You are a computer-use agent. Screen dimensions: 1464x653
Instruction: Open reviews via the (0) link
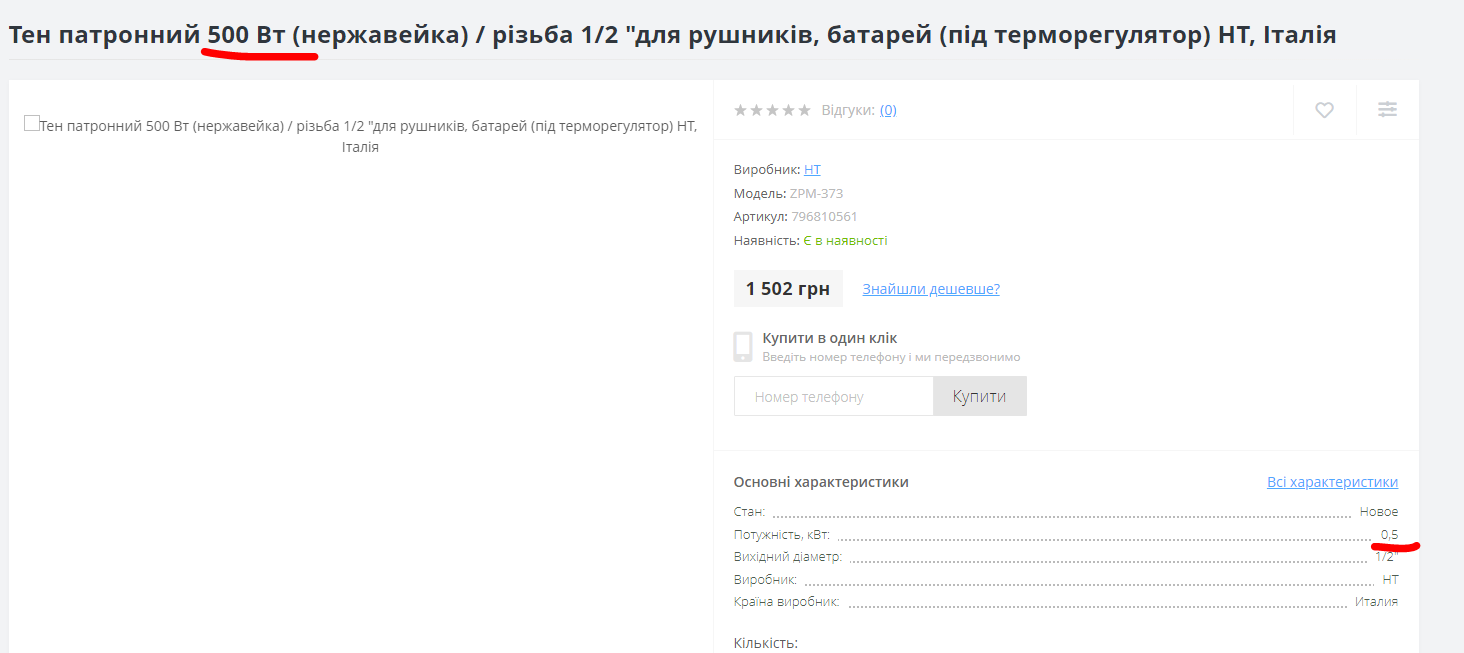[888, 110]
